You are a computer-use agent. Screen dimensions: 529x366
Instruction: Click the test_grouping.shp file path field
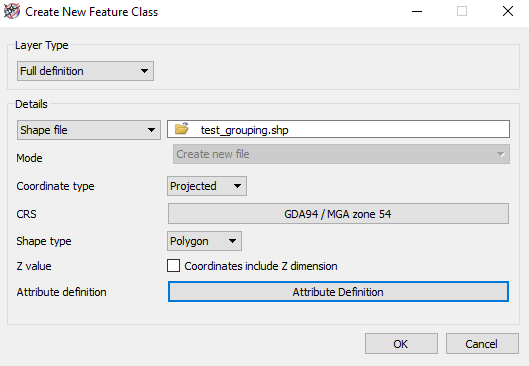tap(338, 129)
